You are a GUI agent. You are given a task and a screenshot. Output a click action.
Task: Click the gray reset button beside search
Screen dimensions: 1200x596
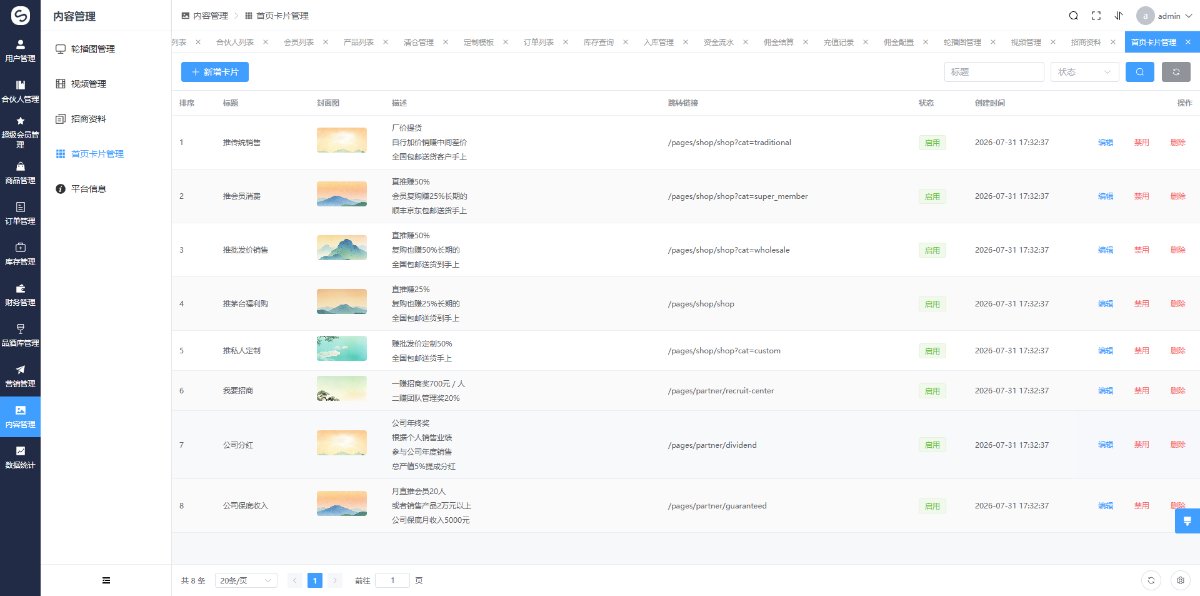tap(1176, 72)
